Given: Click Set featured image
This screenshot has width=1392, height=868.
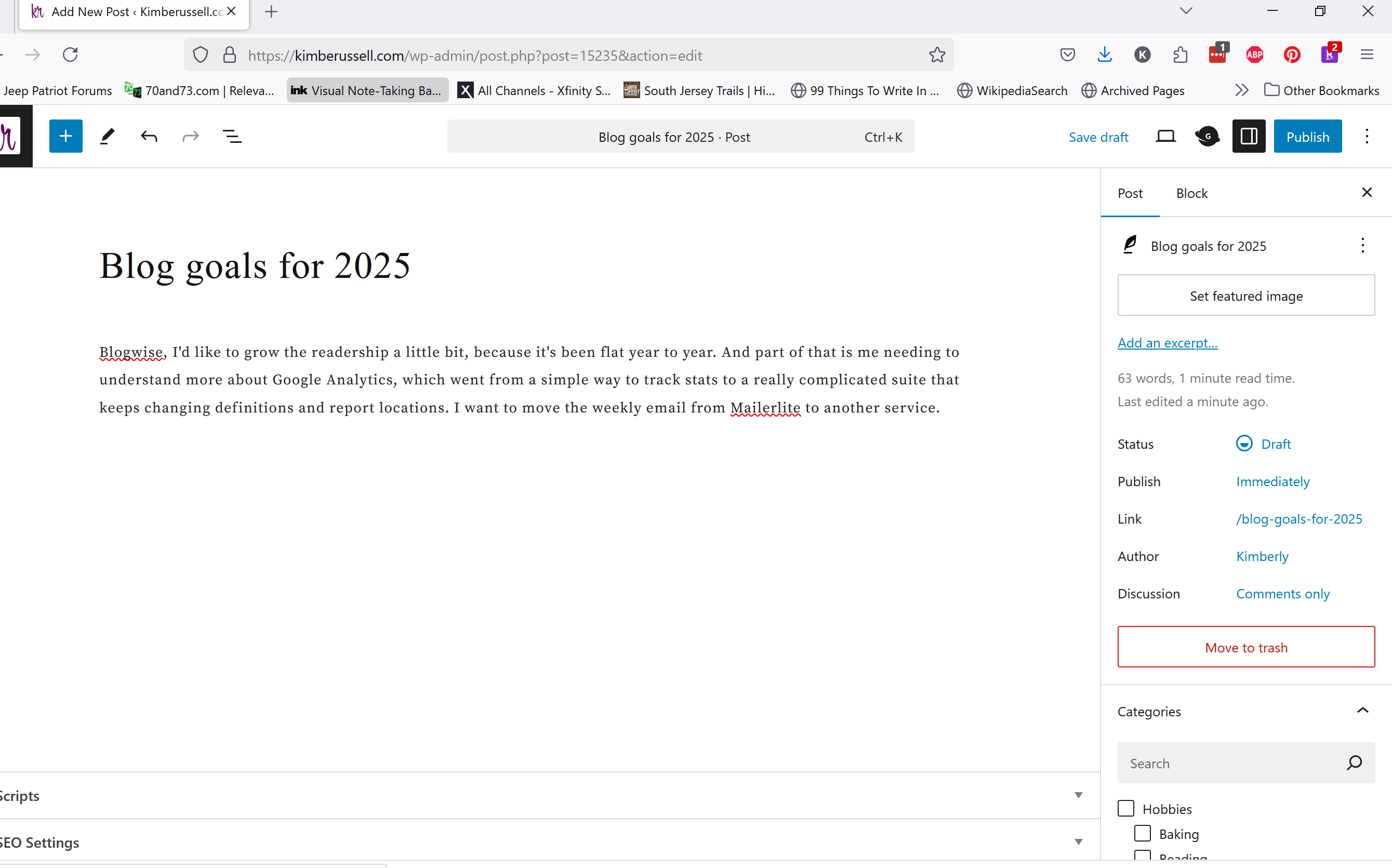Looking at the screenshot, I should [1245, 295].
